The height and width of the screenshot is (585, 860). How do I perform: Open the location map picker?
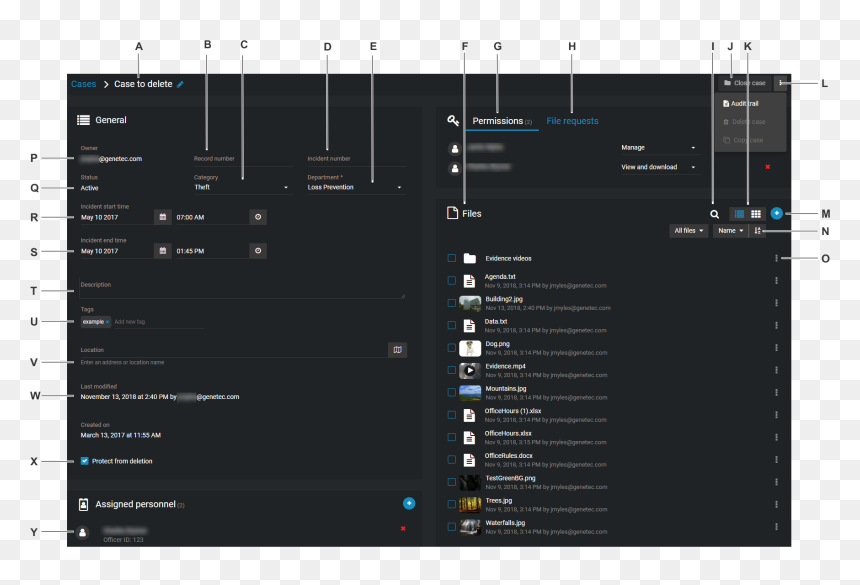pos(397,350)
